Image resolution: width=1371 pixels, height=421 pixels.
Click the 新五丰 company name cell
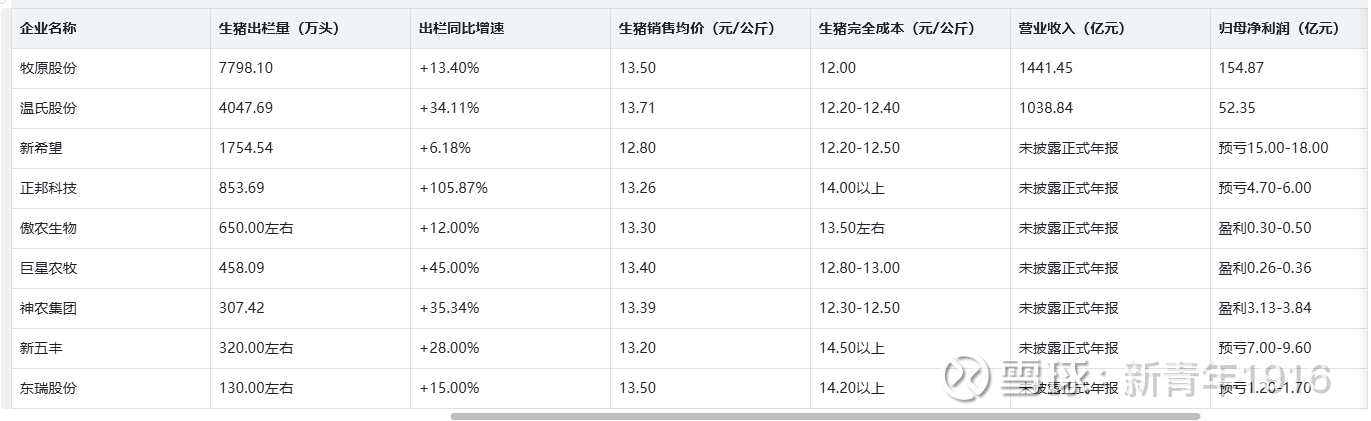coord(42,348)
